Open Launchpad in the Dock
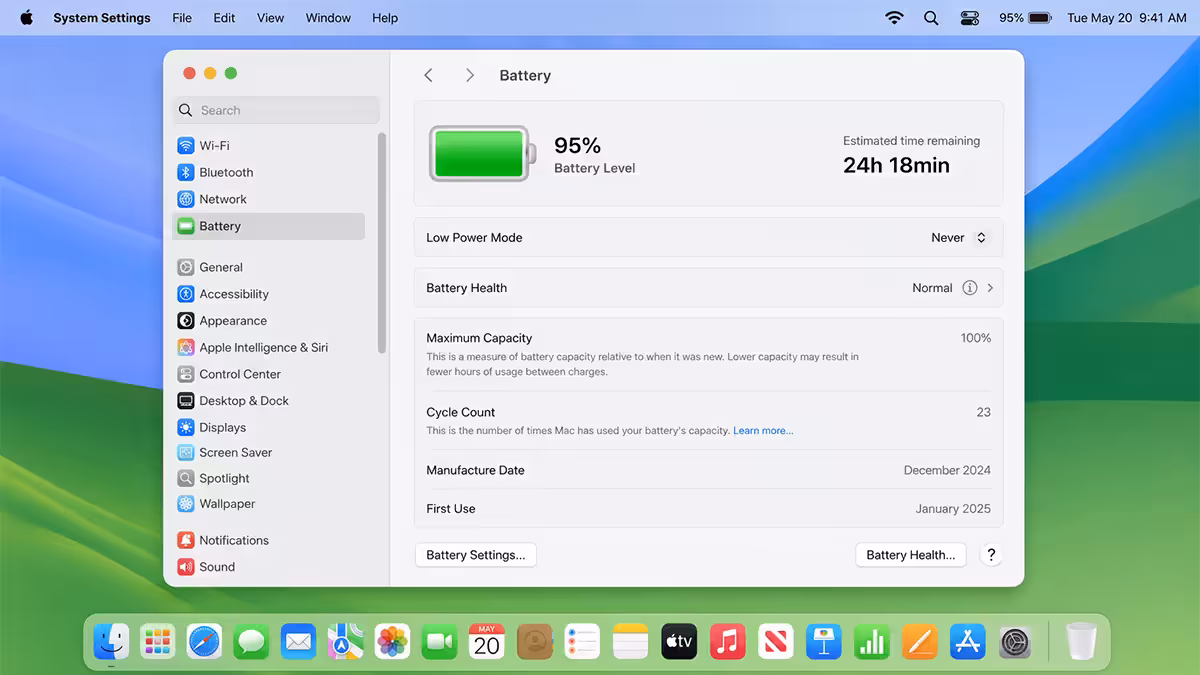 click(x=158, y=641)
